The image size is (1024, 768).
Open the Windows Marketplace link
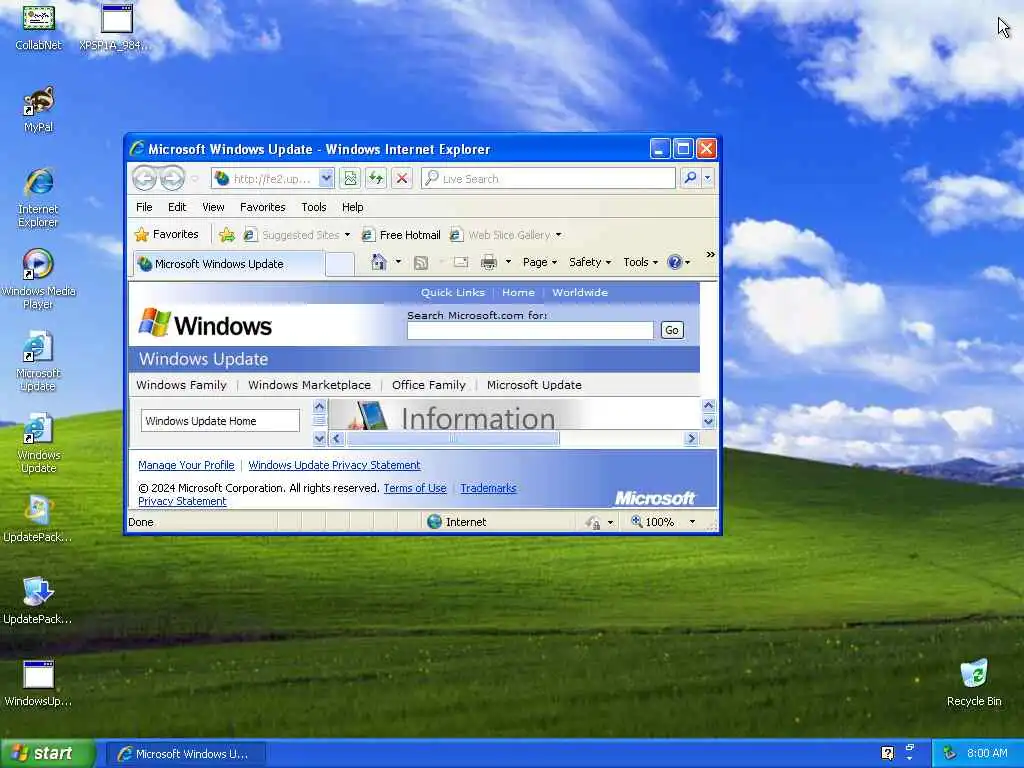tap(310, 385)
